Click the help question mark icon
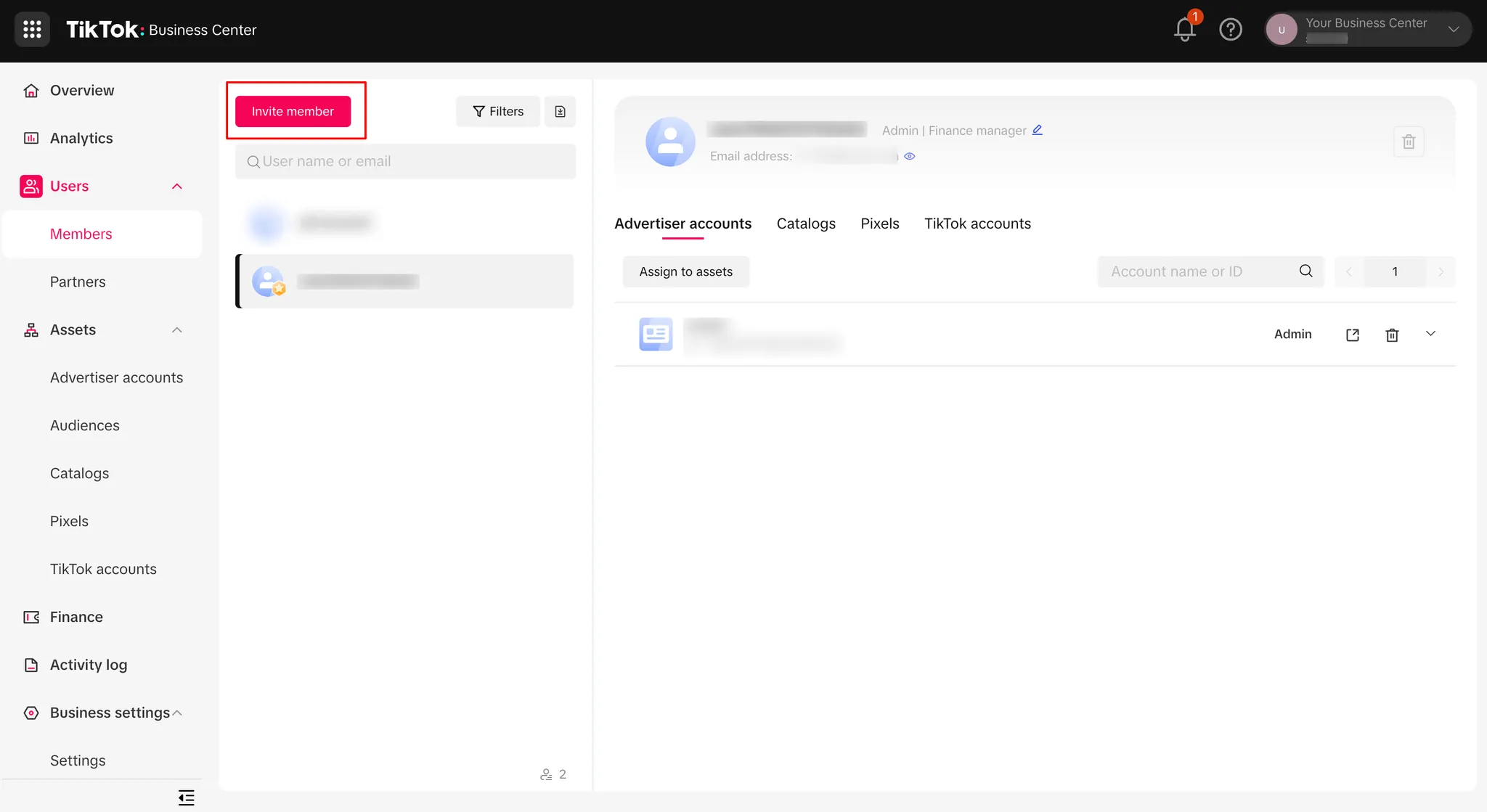This screenshot has height=812, width=1487. point(1231,30)
